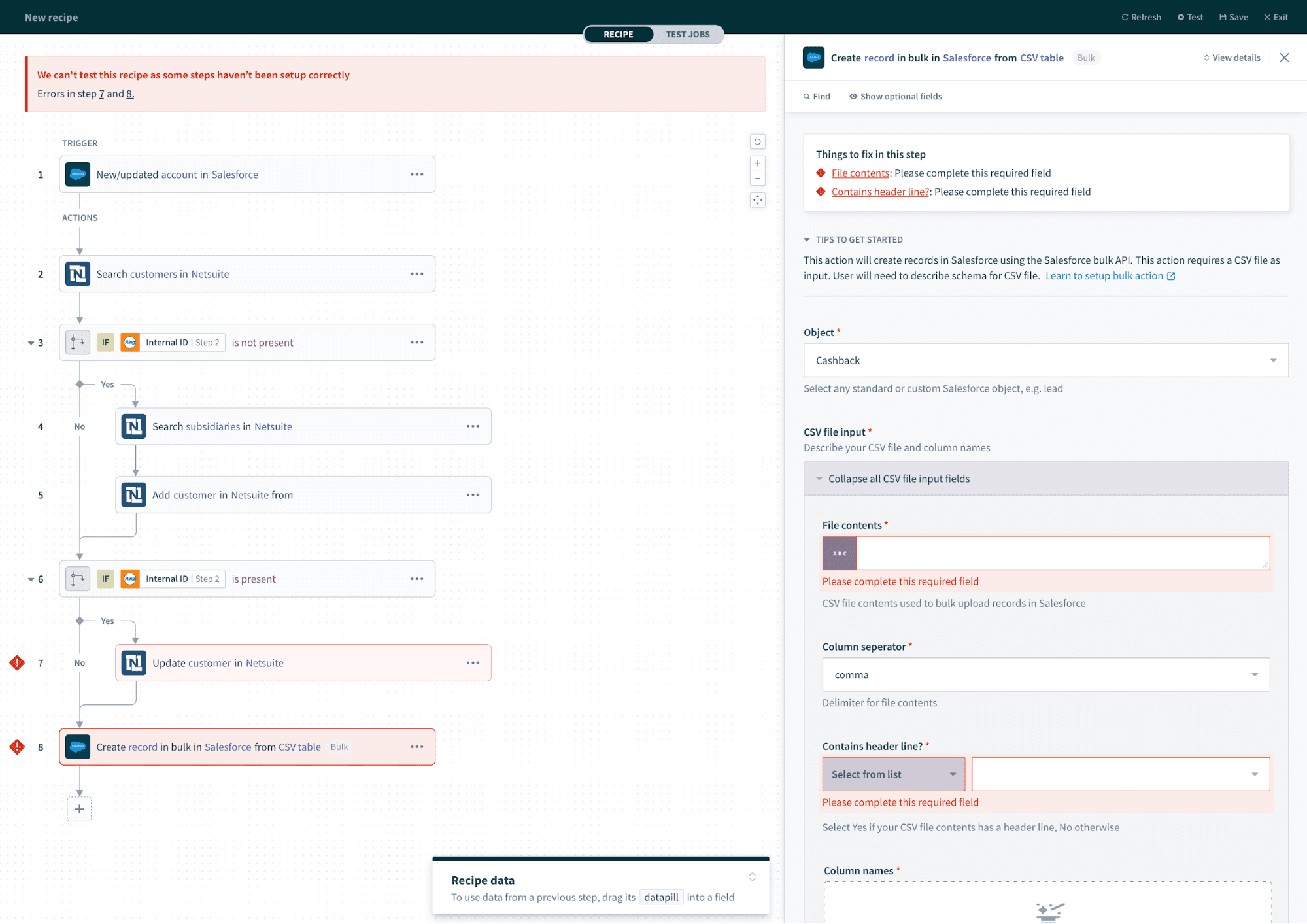Open the Column separator comma dropdown

point(1045,675)
